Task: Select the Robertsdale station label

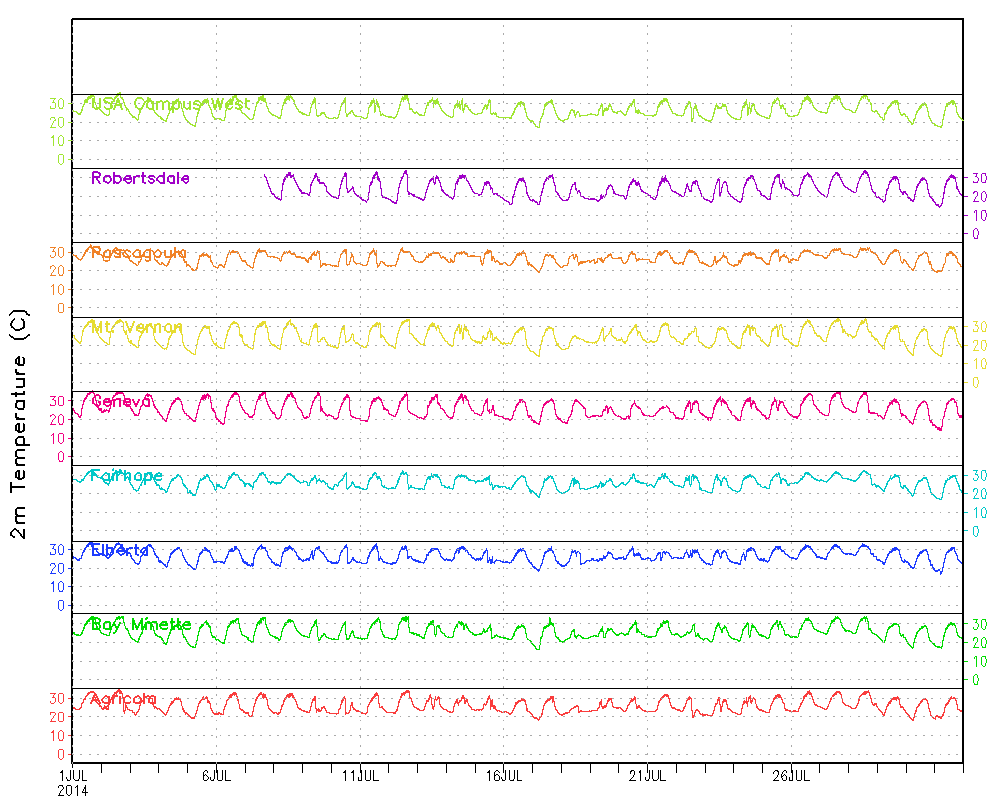Action: 140,178
